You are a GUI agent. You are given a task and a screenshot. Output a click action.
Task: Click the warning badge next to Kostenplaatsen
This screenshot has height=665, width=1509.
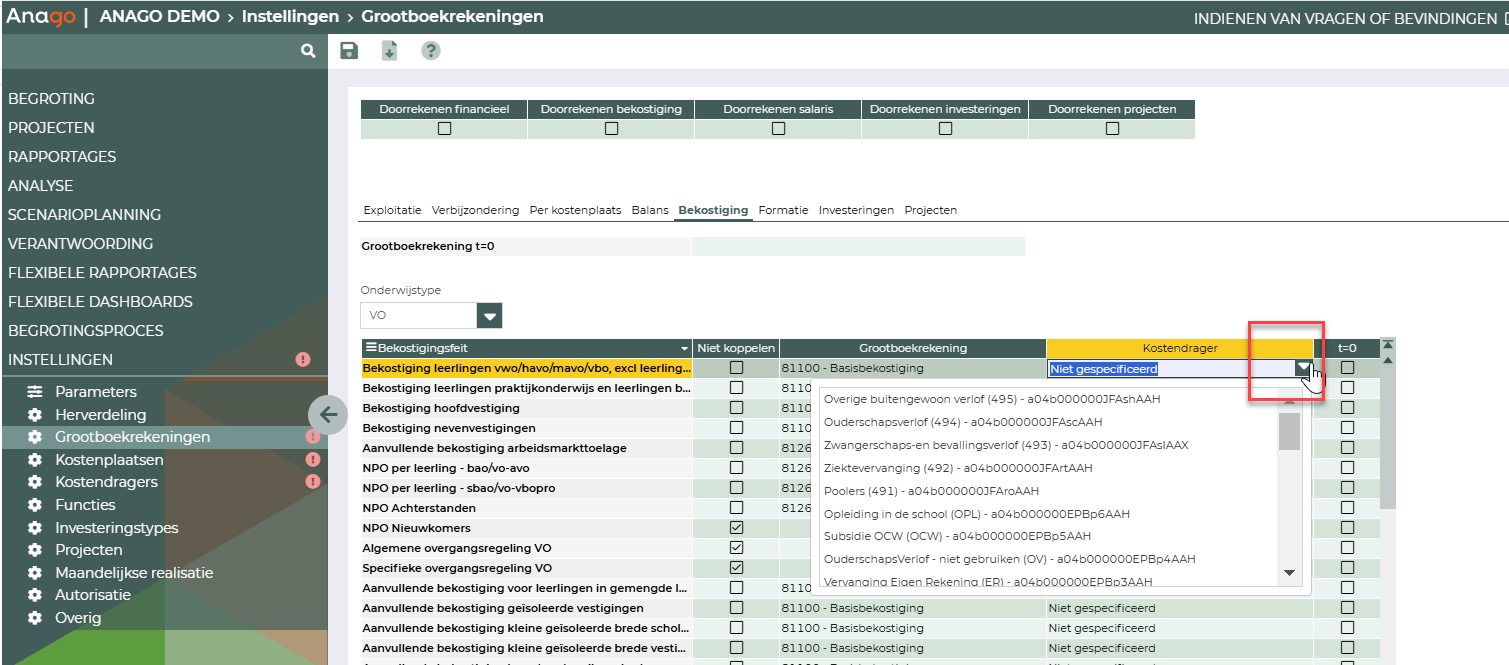tap(313, 460)
